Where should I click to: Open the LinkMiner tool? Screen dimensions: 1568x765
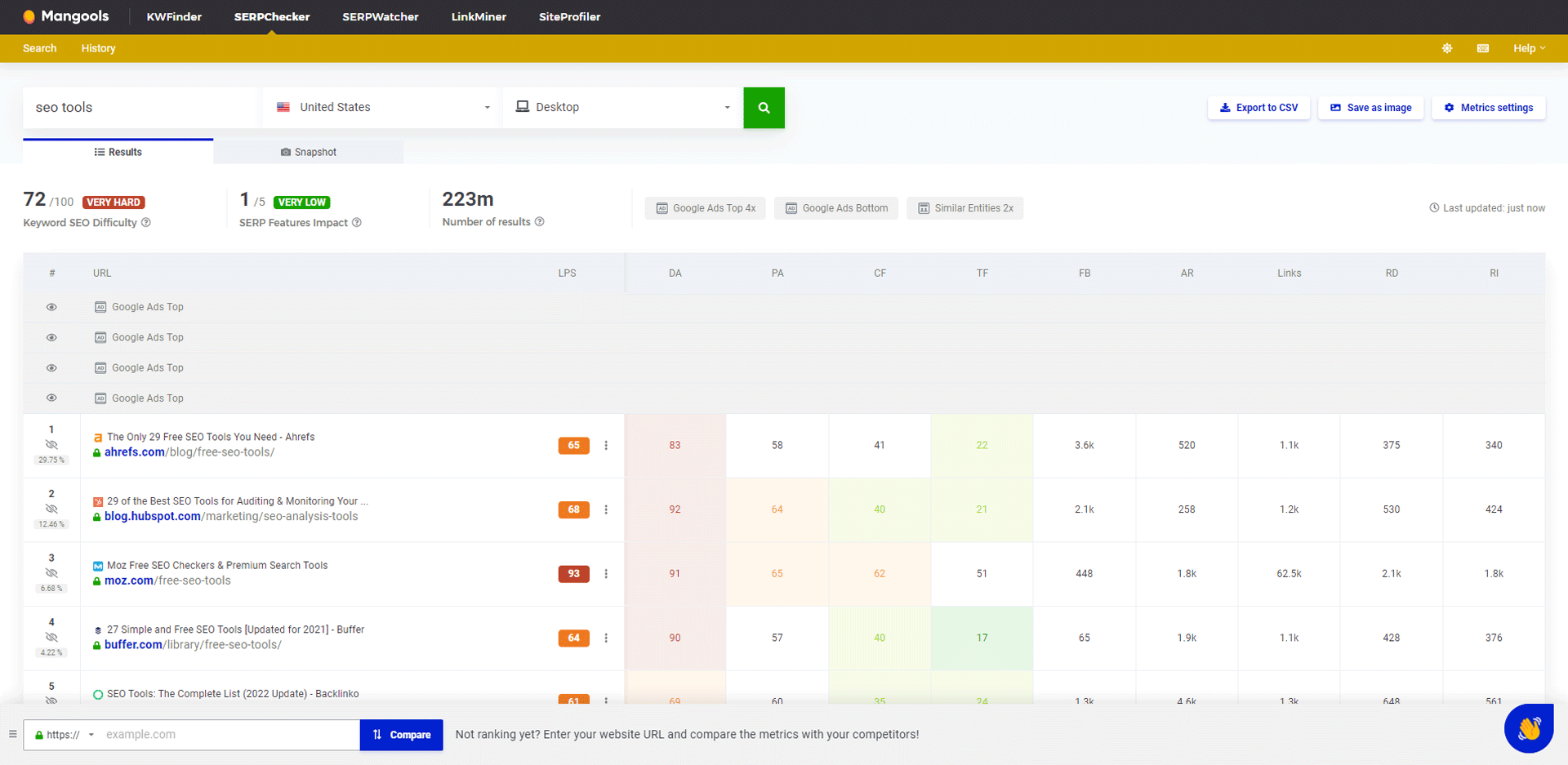click(479, 16)
